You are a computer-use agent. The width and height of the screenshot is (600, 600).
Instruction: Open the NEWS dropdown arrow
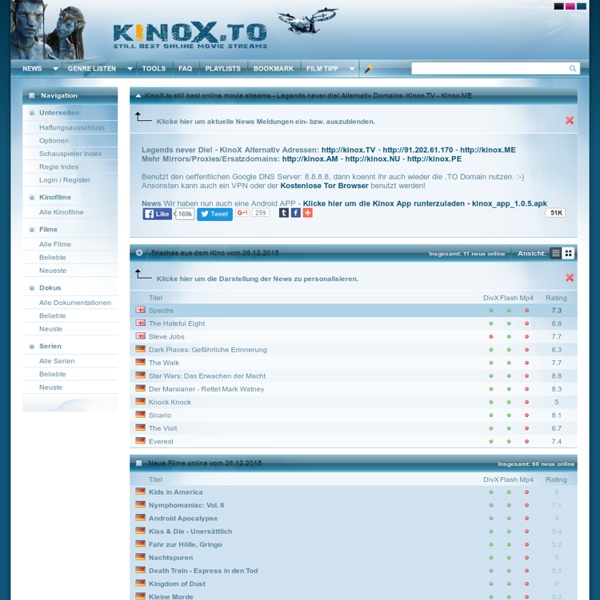pos(55,69)
